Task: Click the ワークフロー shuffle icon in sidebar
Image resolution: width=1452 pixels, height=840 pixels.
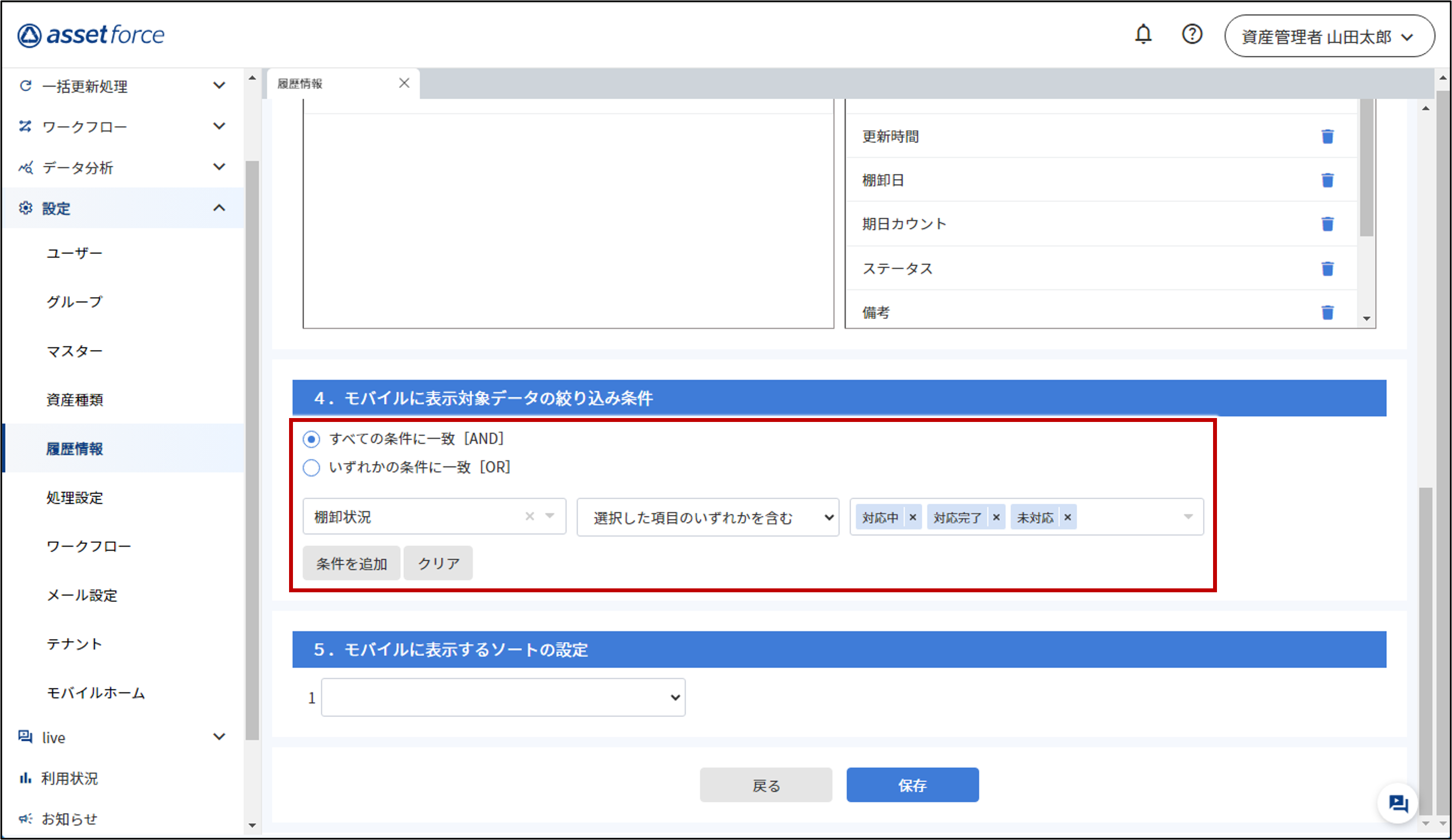Action: [26, 126]
